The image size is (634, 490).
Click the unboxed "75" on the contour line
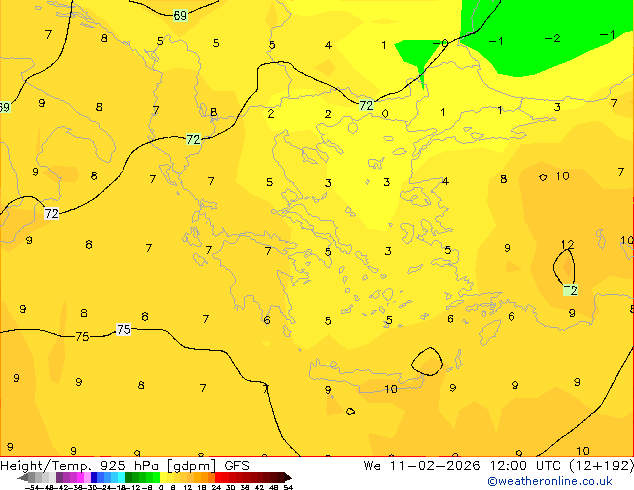click(x=82, y=336)
